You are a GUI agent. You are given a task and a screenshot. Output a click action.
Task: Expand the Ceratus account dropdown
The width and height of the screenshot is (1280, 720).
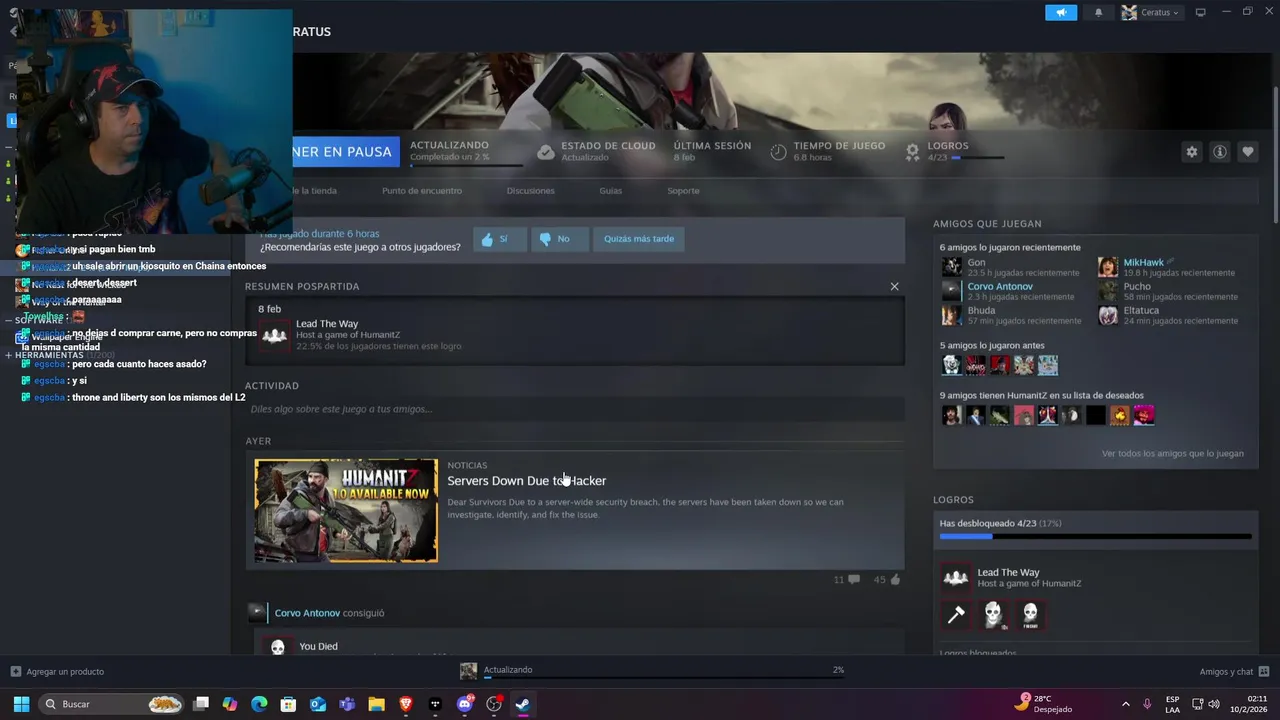[x=1151, y=12]
